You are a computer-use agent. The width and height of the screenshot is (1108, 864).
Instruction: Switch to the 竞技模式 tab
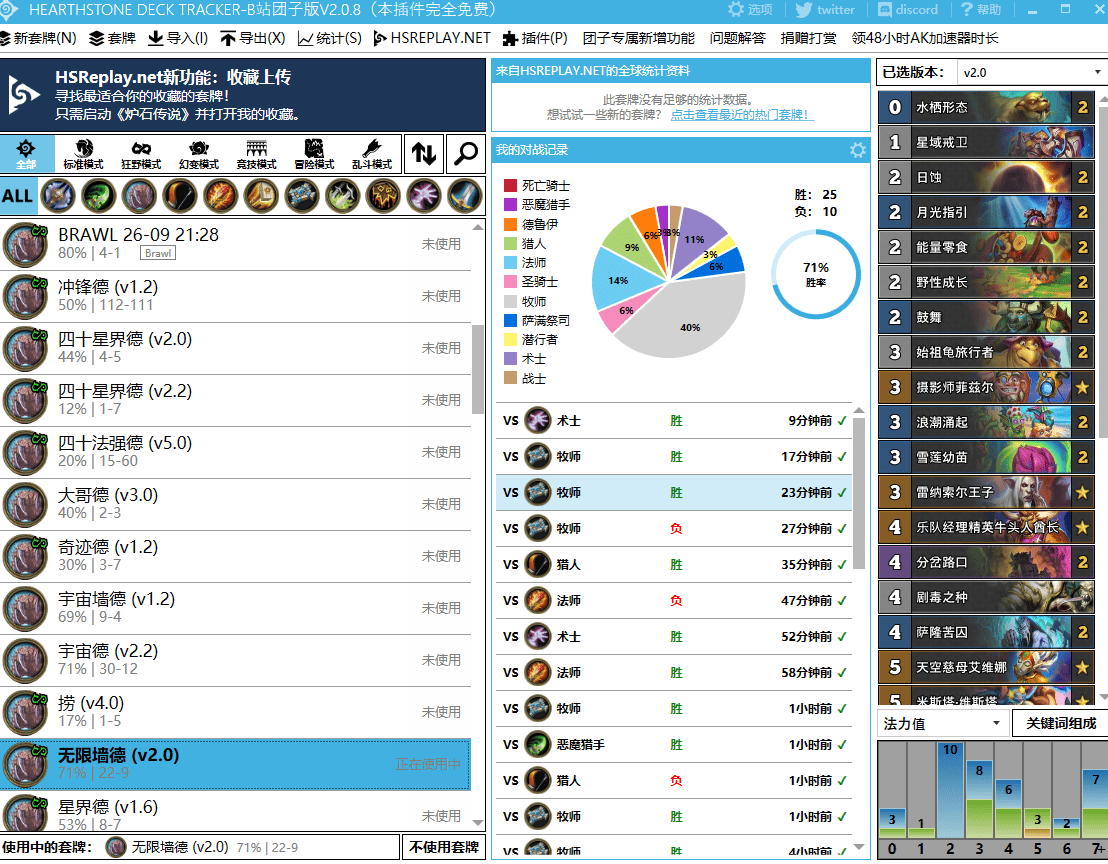[257, 154]
